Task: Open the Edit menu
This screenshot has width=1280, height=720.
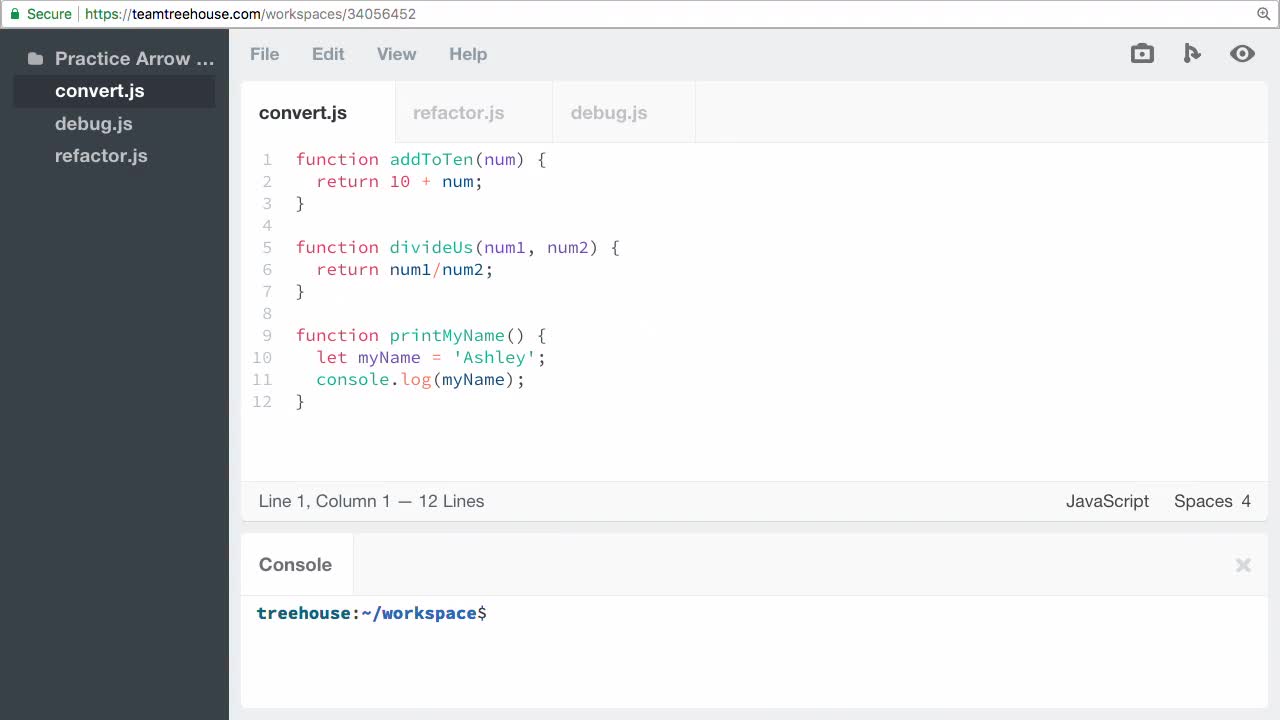Action: pyautogui.click(x=328, y=54)
